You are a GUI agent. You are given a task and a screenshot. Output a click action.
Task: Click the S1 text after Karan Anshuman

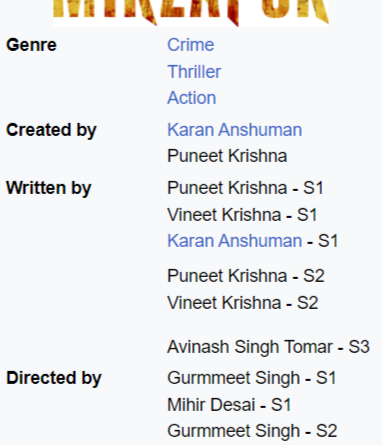pos(328,241)
